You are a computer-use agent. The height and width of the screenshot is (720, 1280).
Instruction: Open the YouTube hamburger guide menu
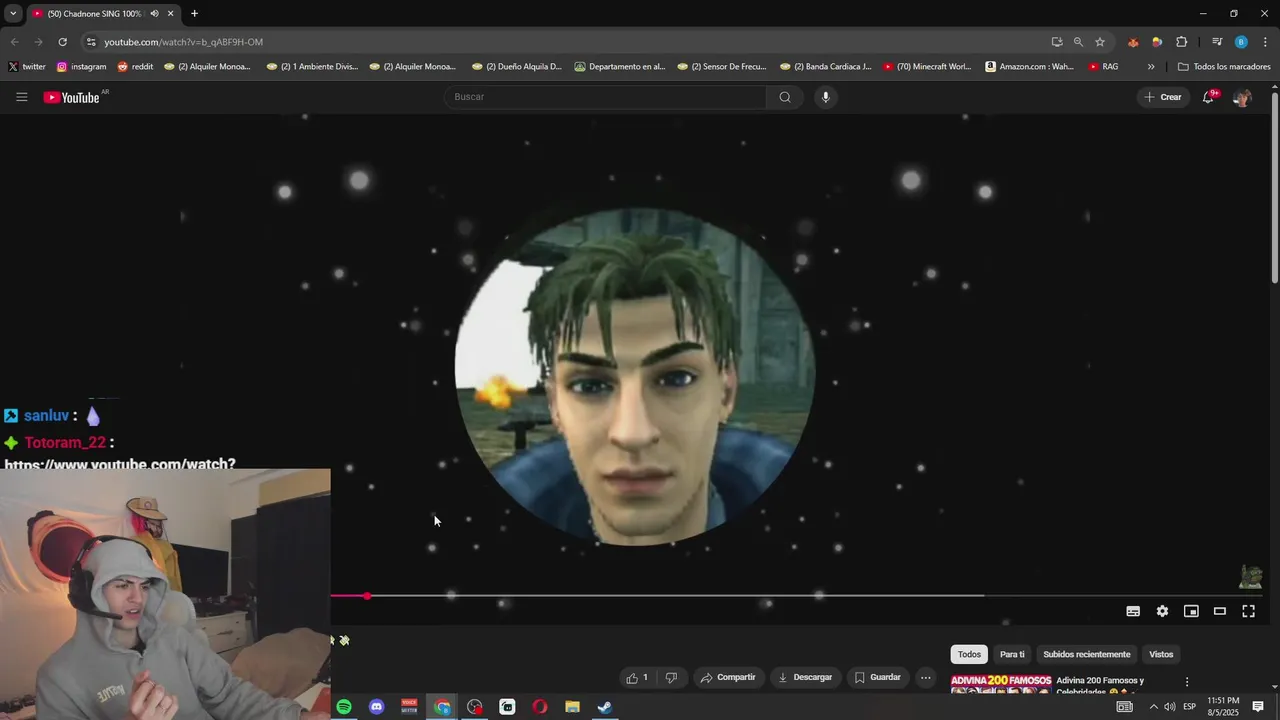coord(21,97)
